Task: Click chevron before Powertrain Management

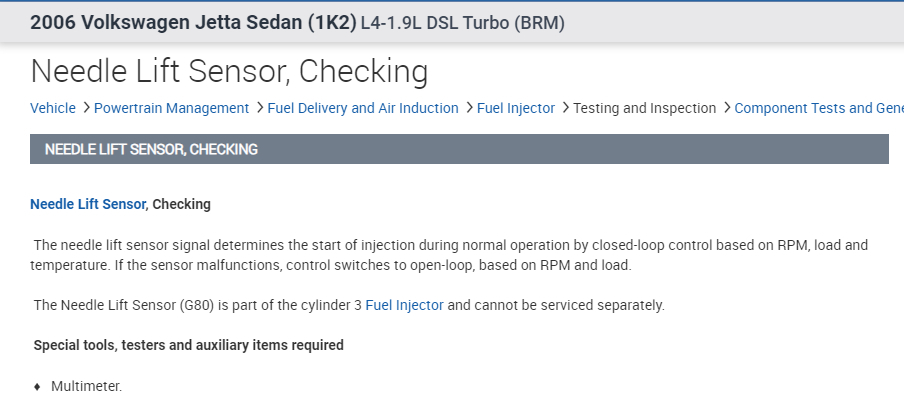Action: tap(87, 108)
